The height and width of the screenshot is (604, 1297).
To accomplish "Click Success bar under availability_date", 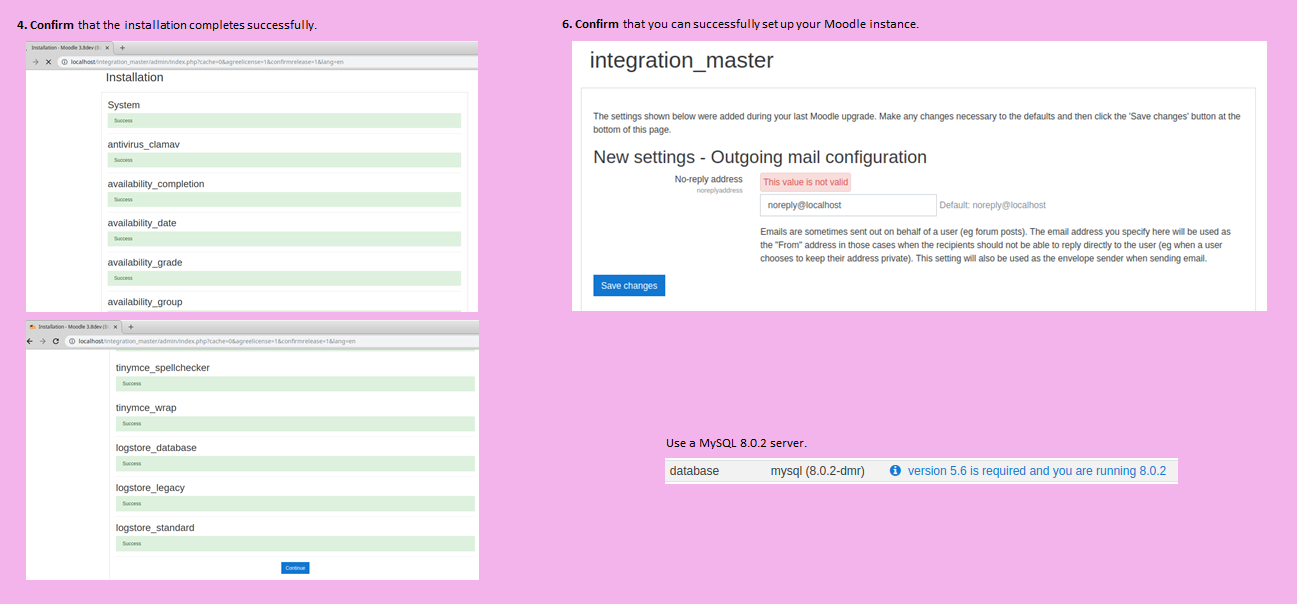I will coord(284,239).
